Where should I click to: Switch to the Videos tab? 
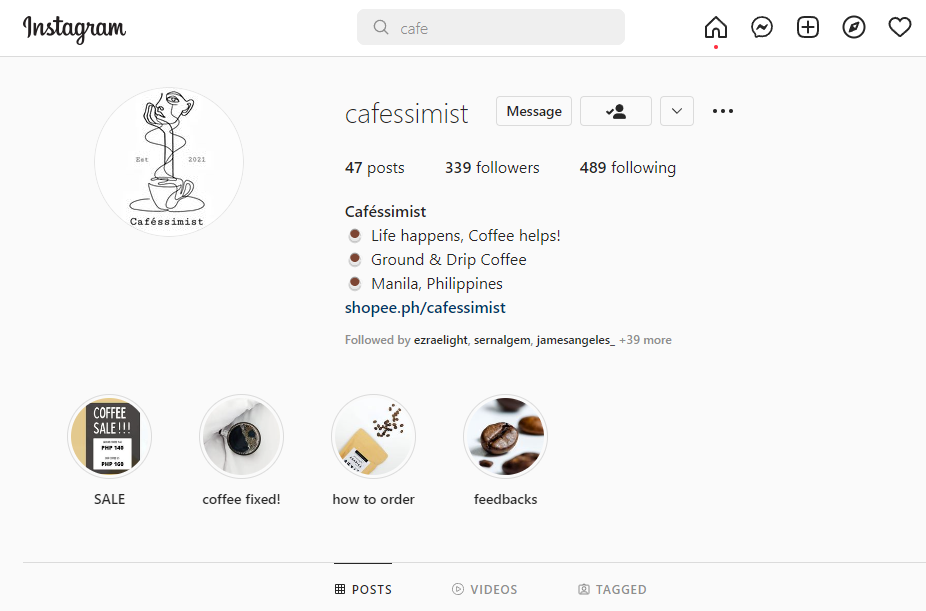pyautogui.click(x=485, y=589)
